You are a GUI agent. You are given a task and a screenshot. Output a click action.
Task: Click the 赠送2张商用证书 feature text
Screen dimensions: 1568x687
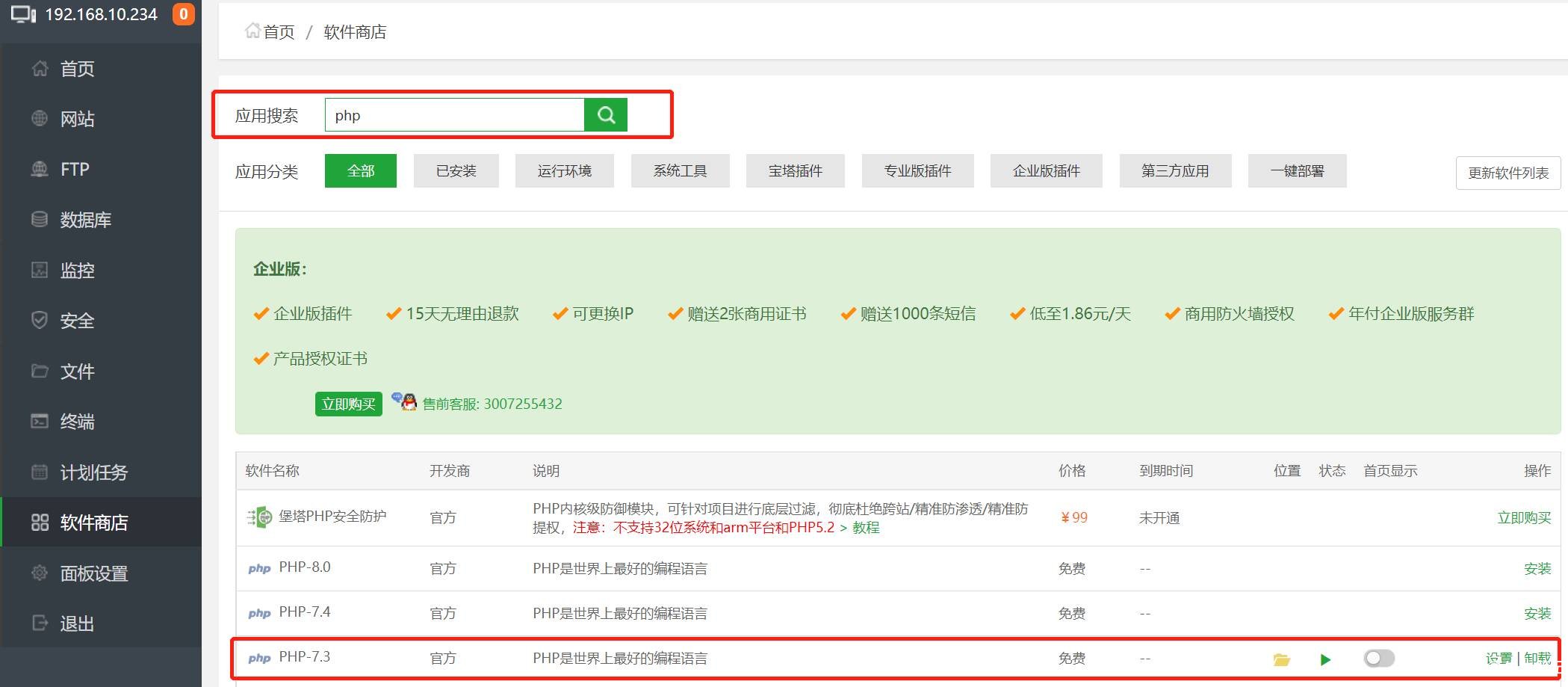tap(747, 314)
